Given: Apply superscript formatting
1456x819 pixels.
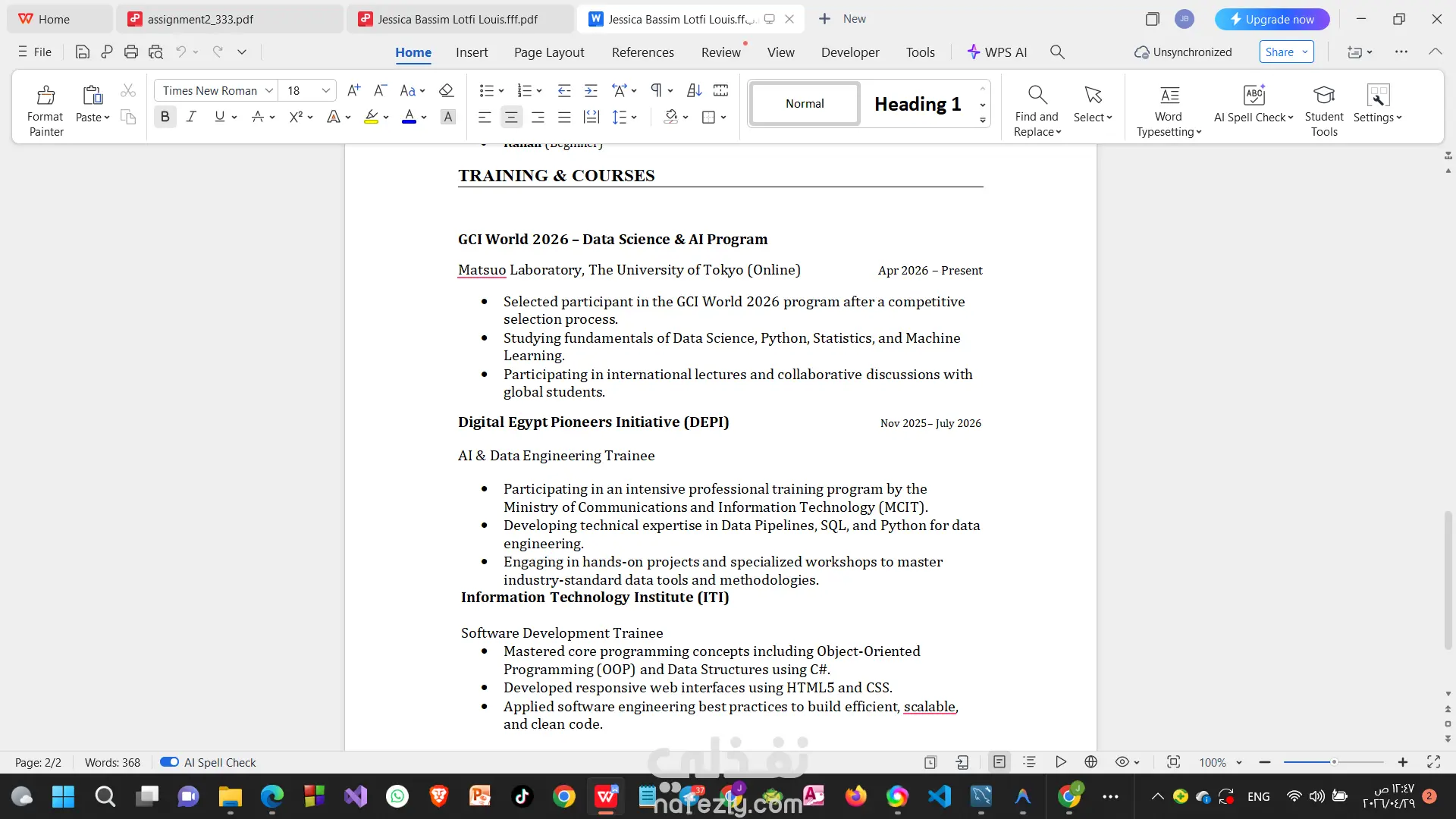Looking at the screenshot, I should 296,117.
